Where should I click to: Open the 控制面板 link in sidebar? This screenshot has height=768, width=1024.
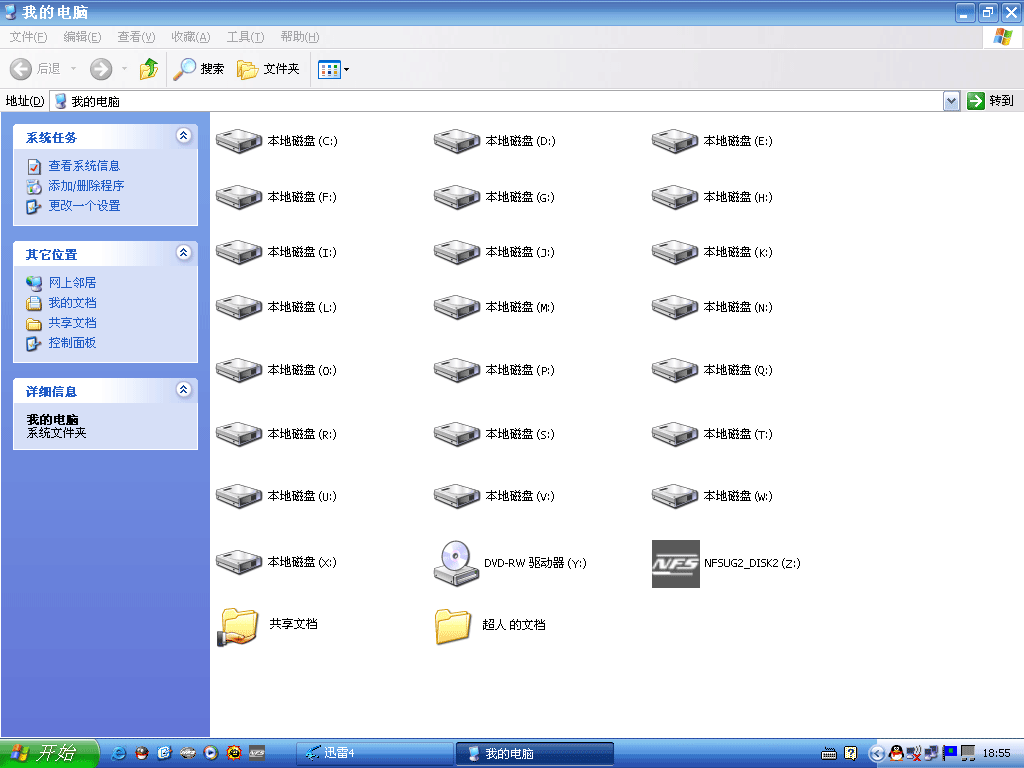(x=72, y=343)
